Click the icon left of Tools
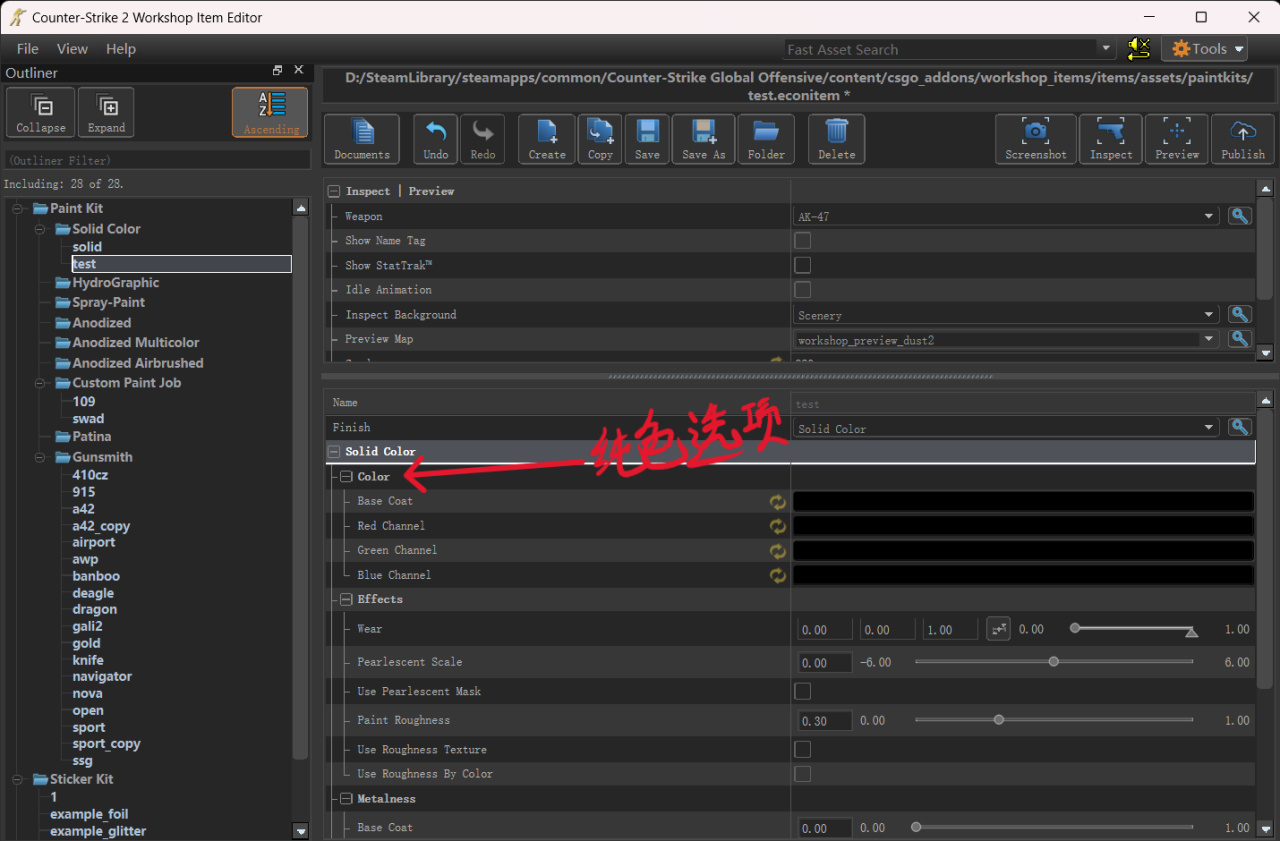1280x841 pixels. click(1138, 48)
